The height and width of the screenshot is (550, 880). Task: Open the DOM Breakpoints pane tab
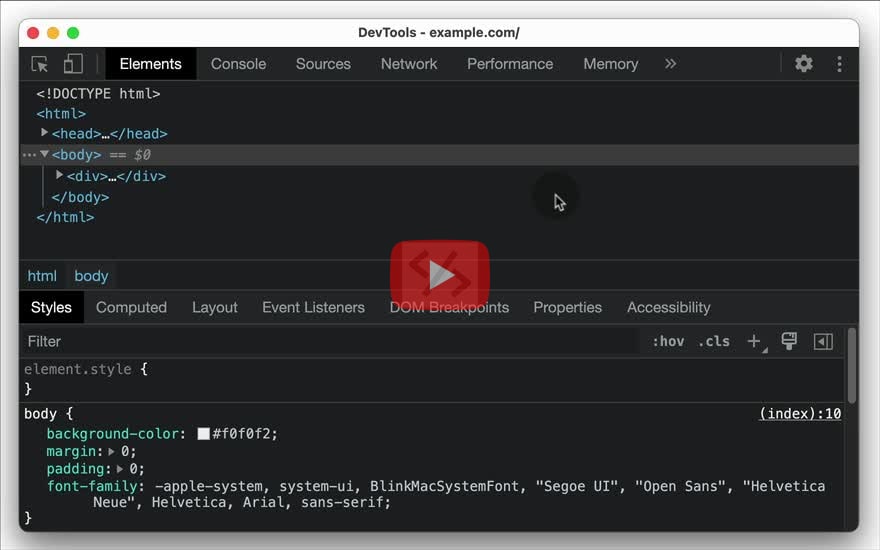point(450,308)
